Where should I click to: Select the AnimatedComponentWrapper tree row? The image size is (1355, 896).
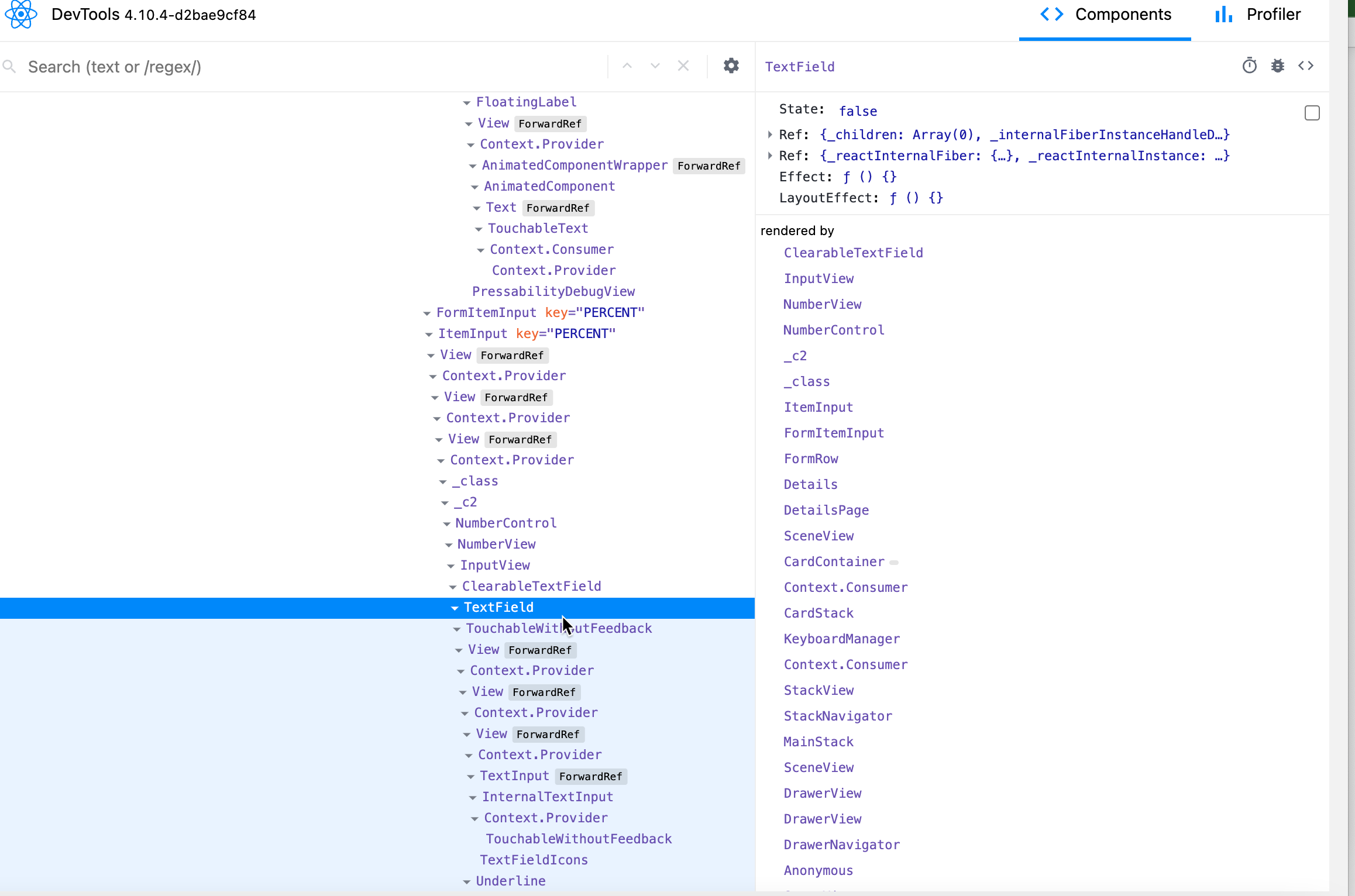click(377, 165)
